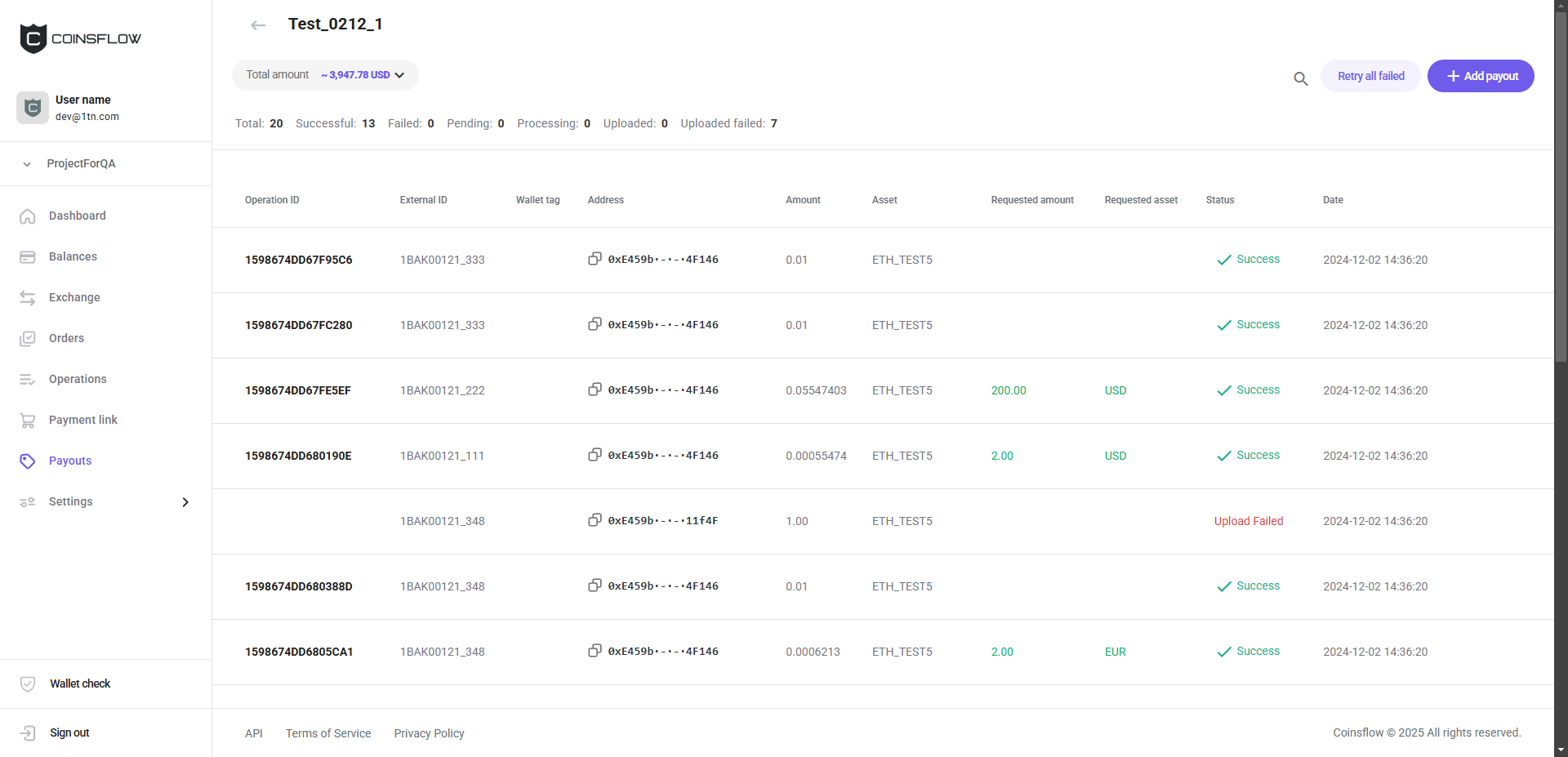
Task: Expand the Settings submenu chevron
Action: click(185, 502)
